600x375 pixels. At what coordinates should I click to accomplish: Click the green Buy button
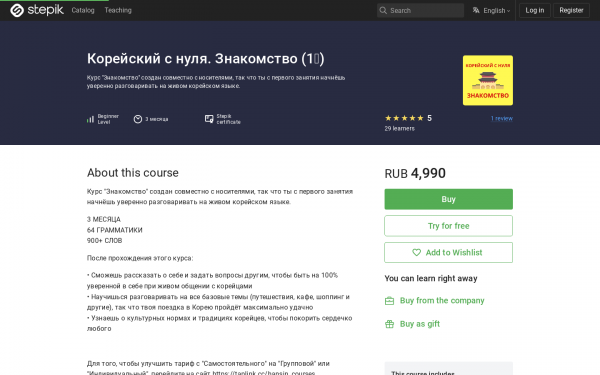click(x=448, y=199)
